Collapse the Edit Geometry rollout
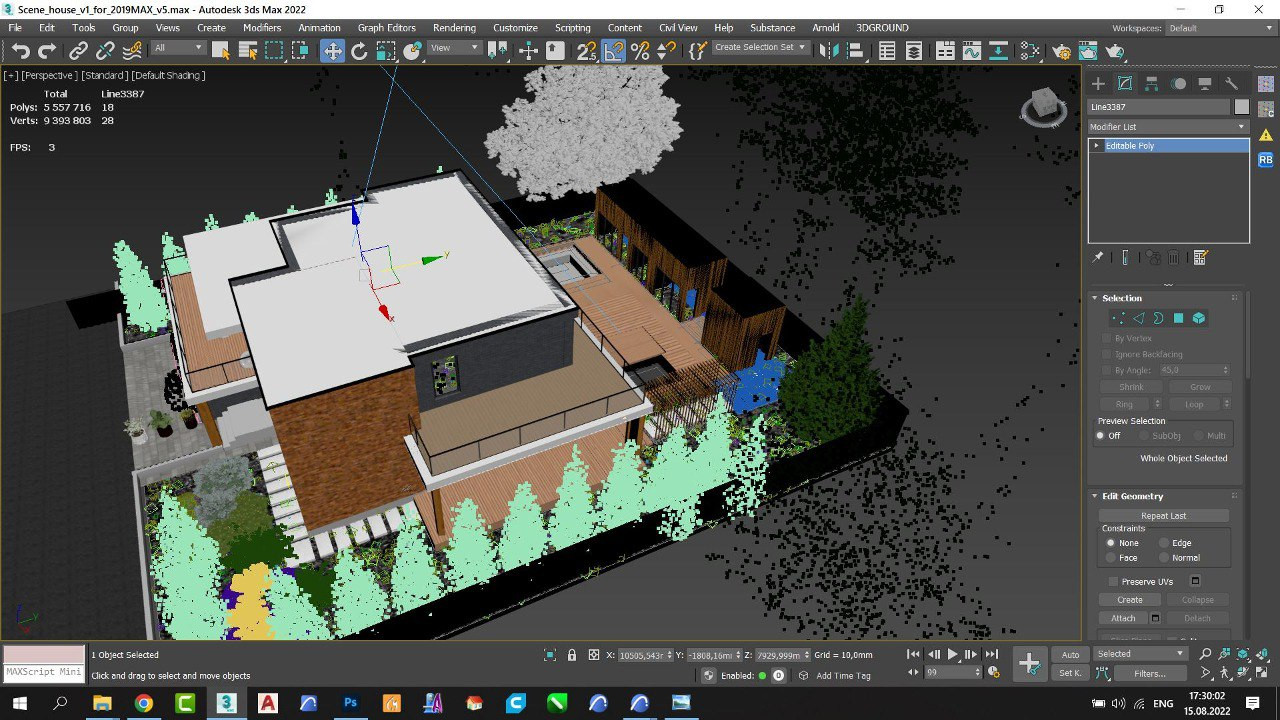This screenshot has height=720, width=1280. (1132, 496)
